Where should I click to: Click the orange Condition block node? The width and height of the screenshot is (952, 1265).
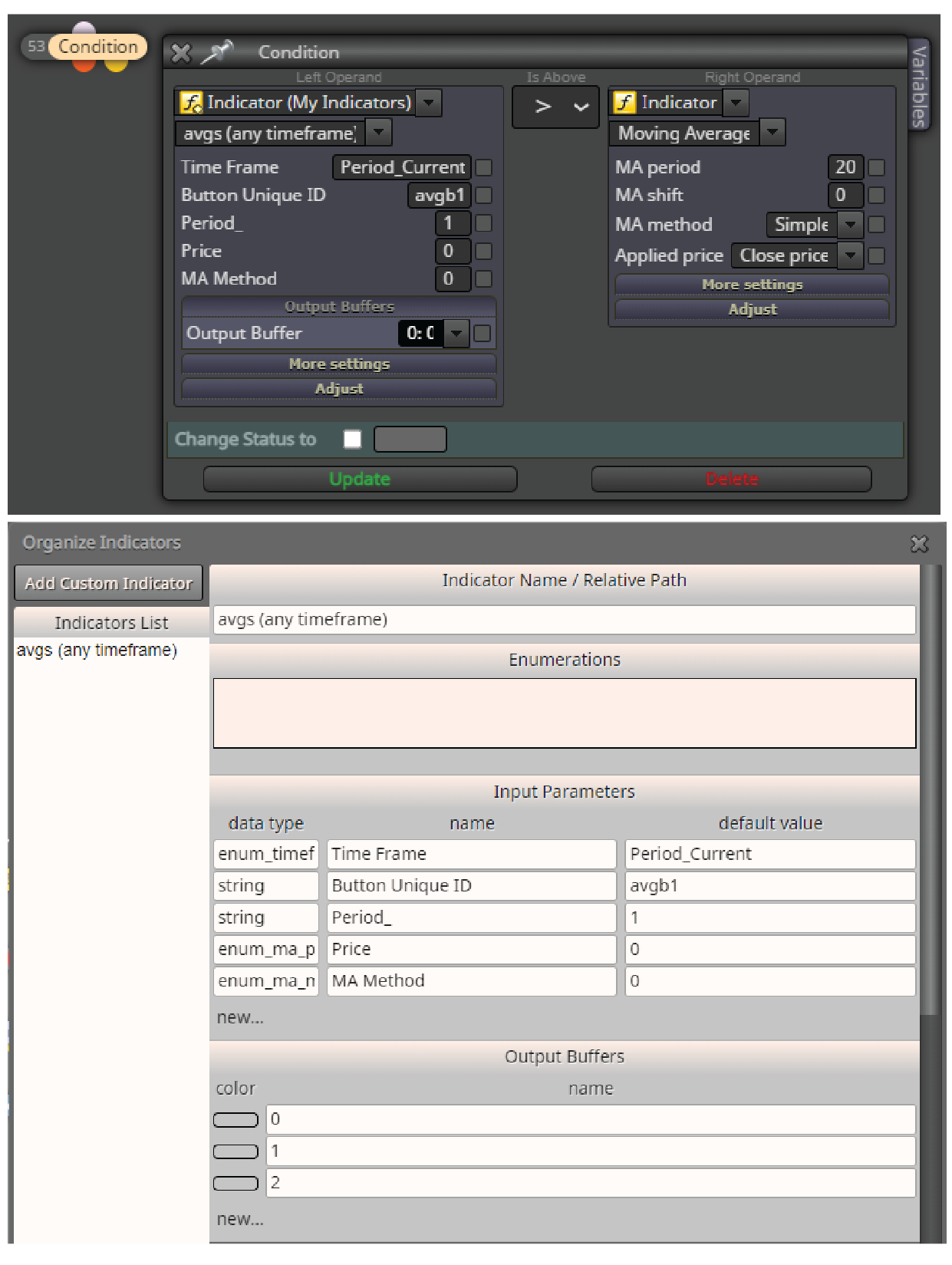point(97,47)
